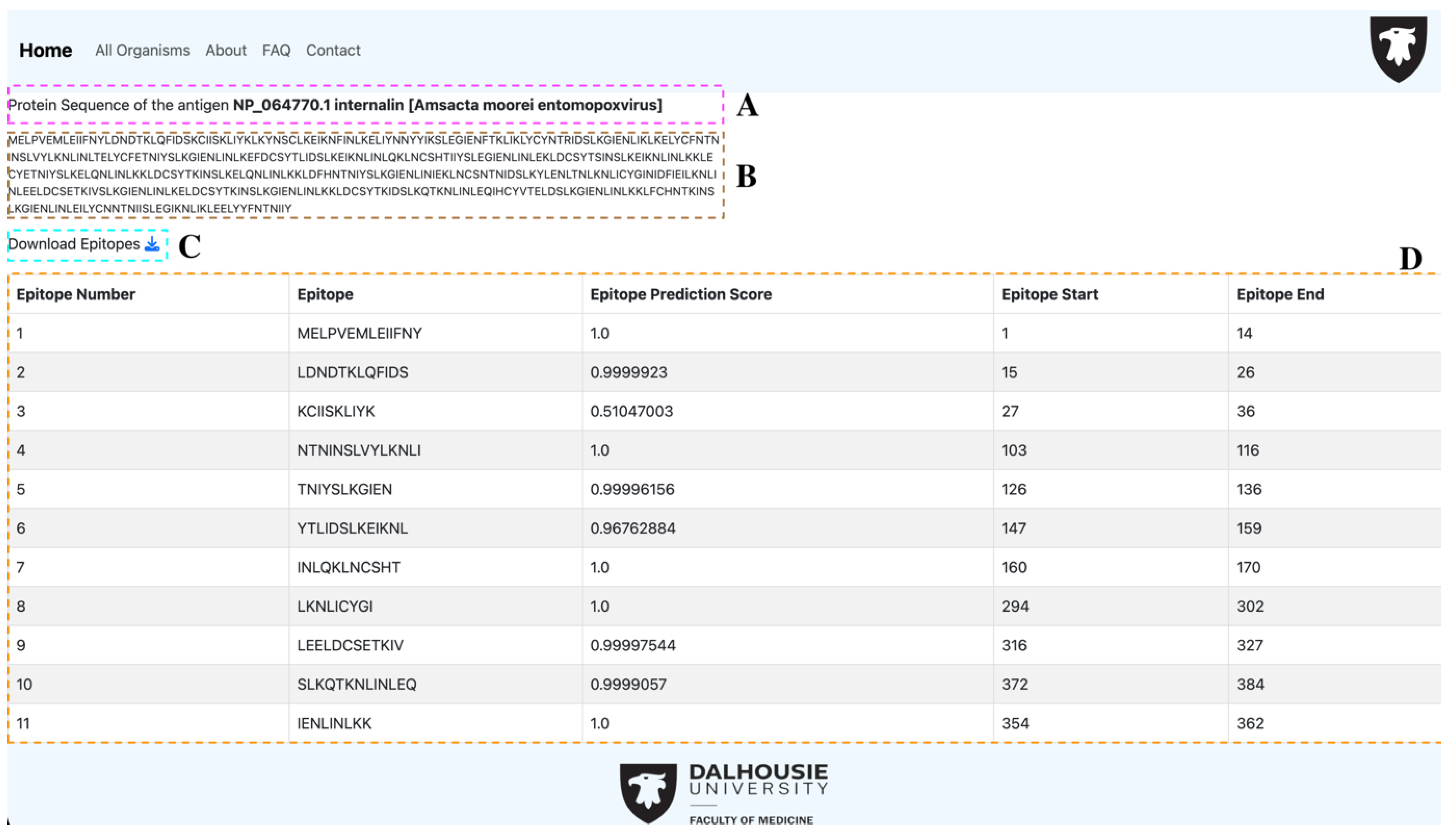The image size is (1456, 837).
Task: Click the Epitope Number column header
Action: (75, 294)
